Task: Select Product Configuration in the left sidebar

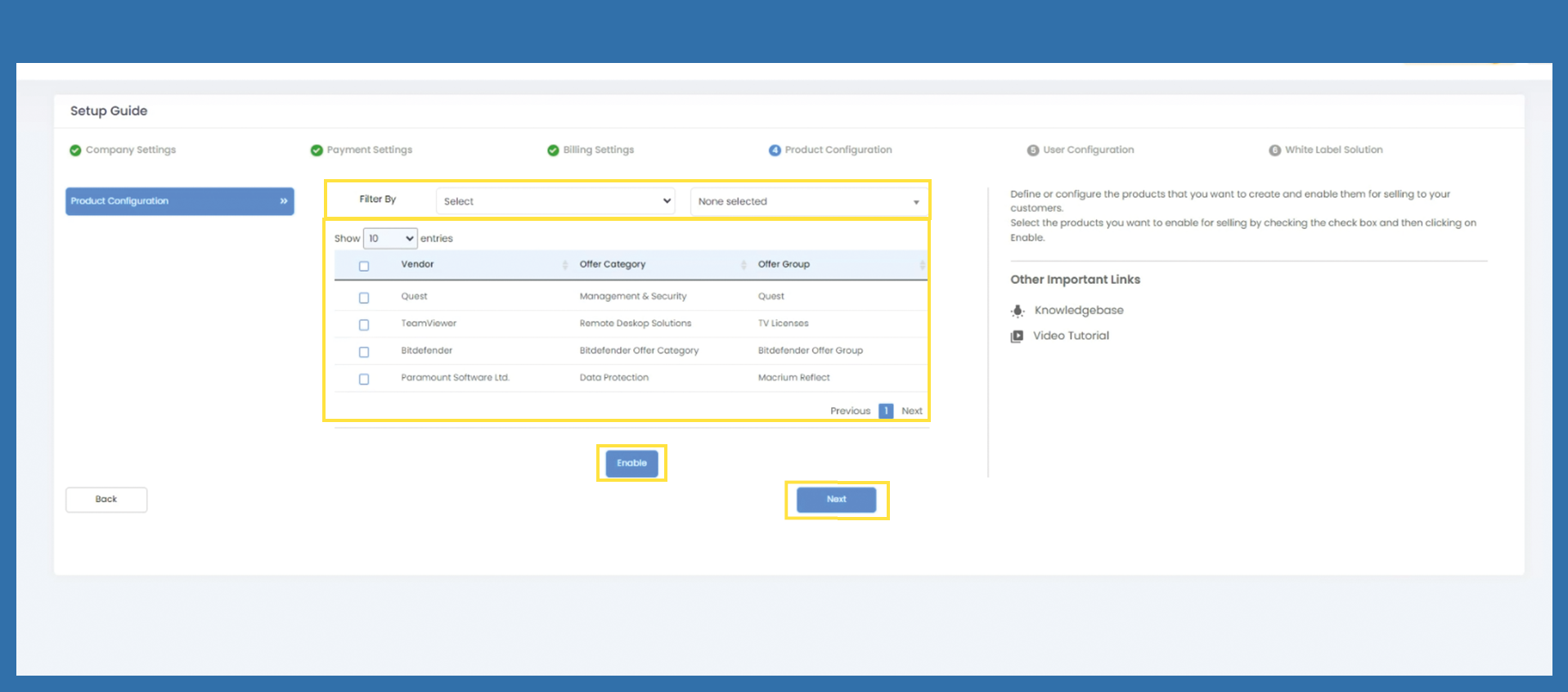Action: [179, 201]
